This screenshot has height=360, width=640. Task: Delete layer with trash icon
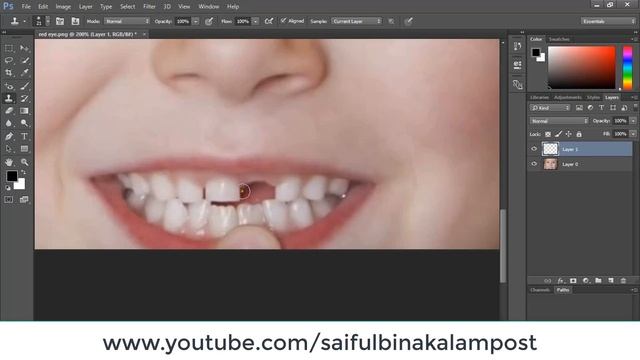tap(623, 280)
